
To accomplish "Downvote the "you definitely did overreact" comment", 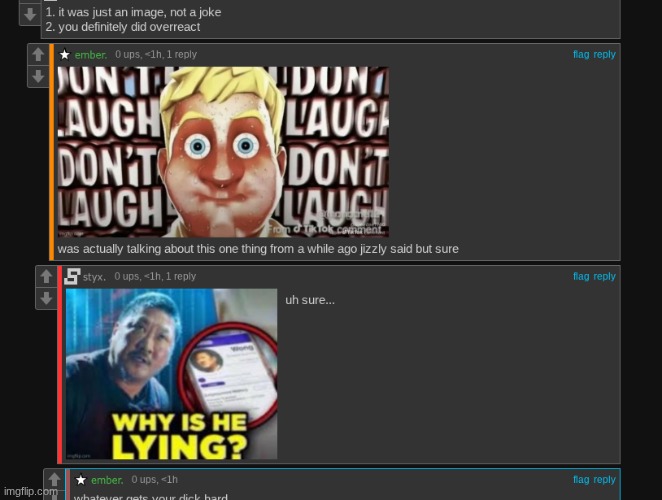I will coord(30,15).
